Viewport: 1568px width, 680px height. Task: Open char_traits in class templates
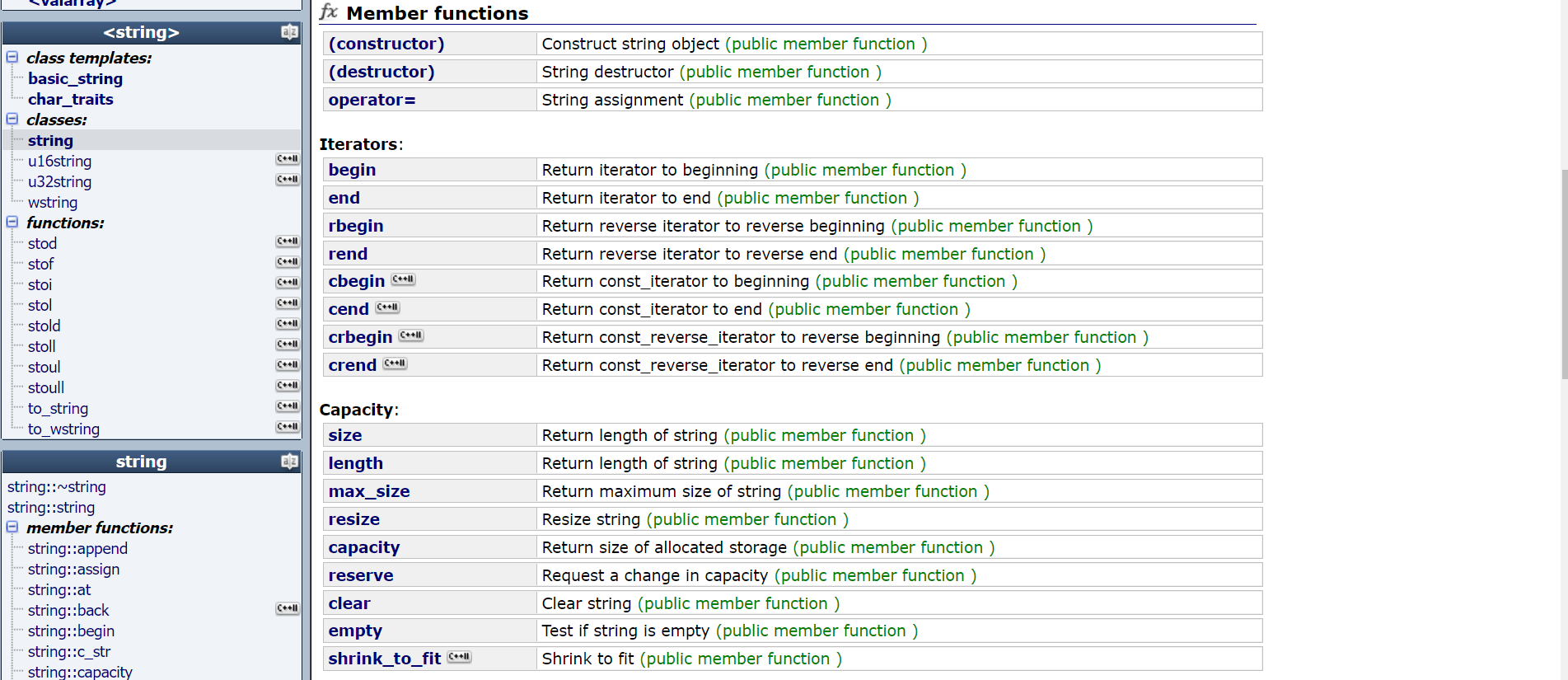(x=71, y=99)
